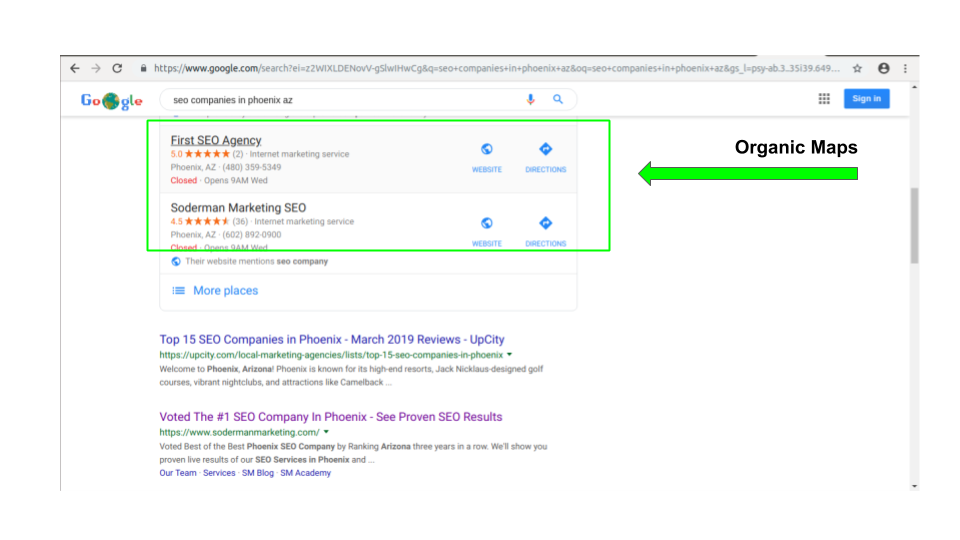Open the First SEO Agency listing
960x540 pixels.
pyautogui.click(x=216, y=140)
